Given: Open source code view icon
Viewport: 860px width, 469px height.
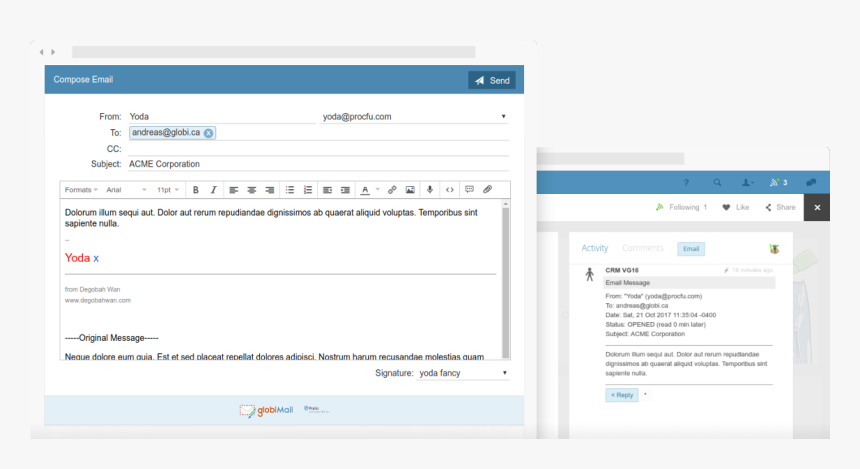Looking at the screenshot, I should (x=450, y=190).
